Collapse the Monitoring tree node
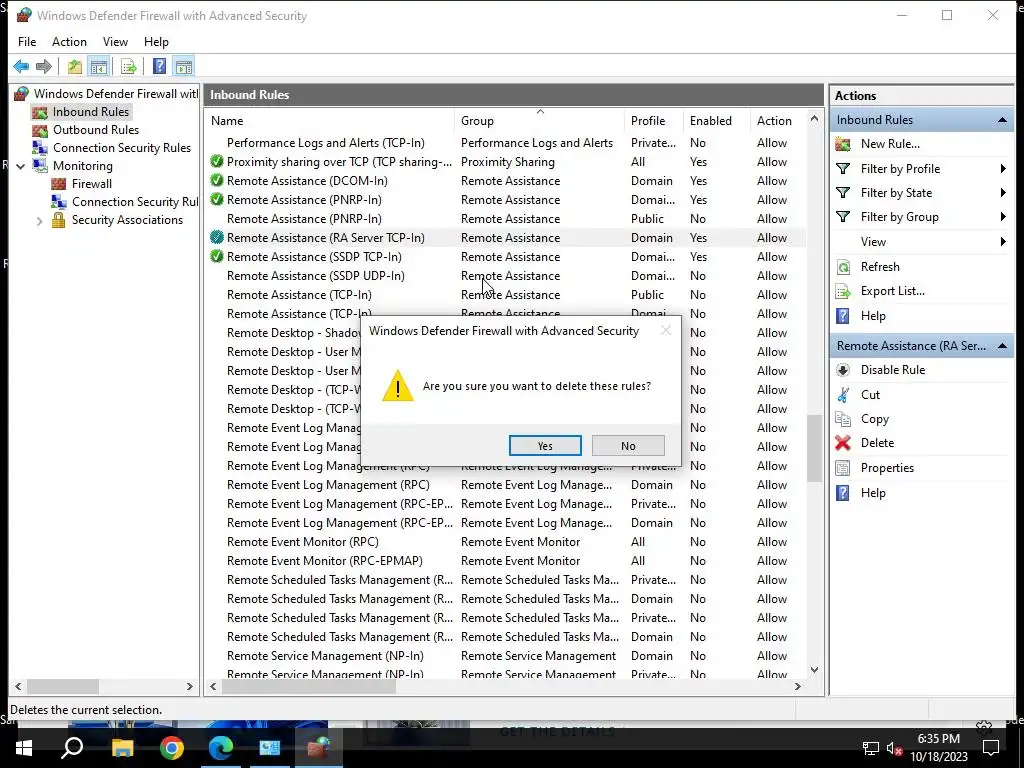1024x768 pixels. (x=20, y=166)
